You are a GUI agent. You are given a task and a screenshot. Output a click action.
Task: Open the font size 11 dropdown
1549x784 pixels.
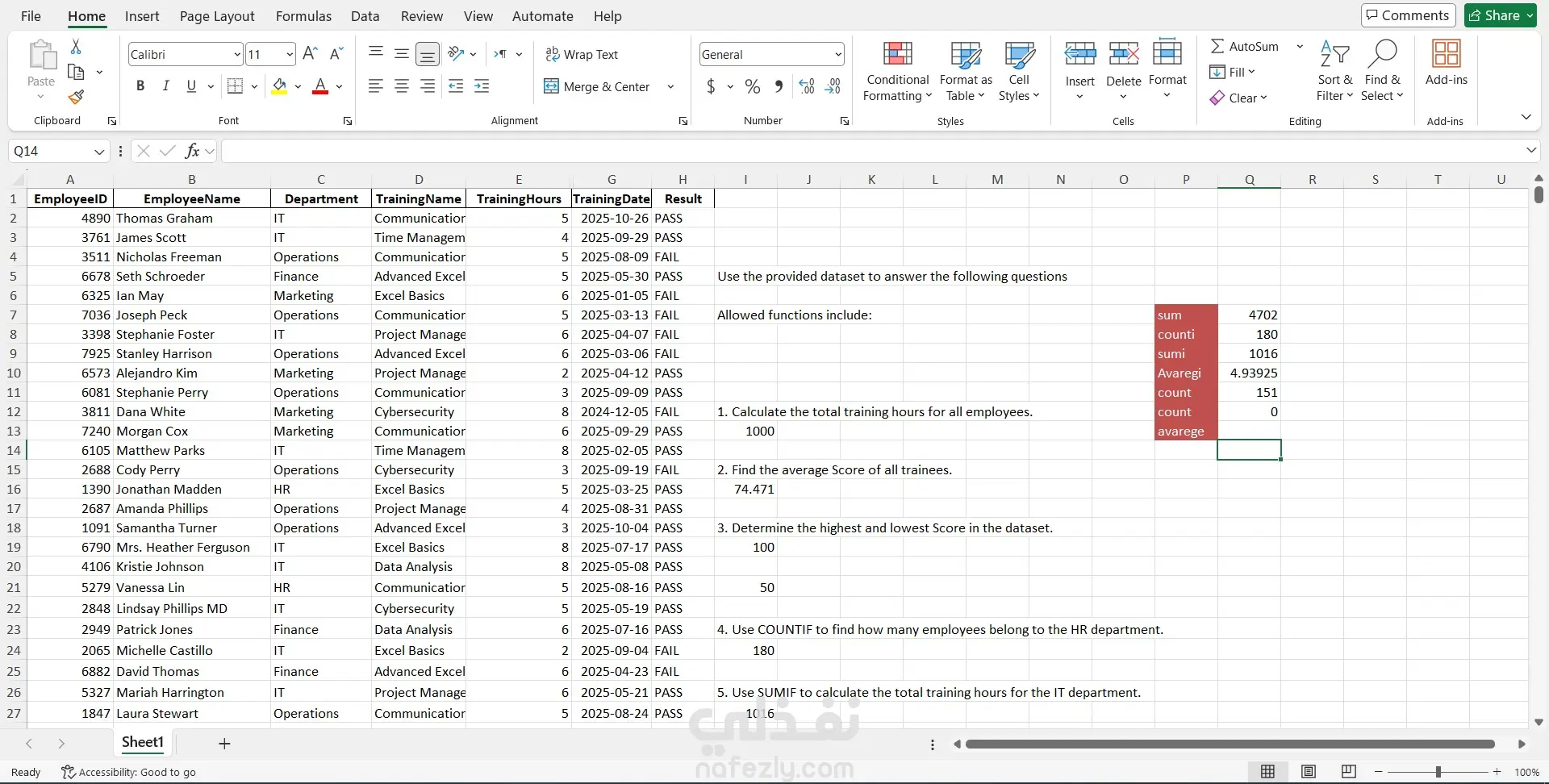coord(290,54)
